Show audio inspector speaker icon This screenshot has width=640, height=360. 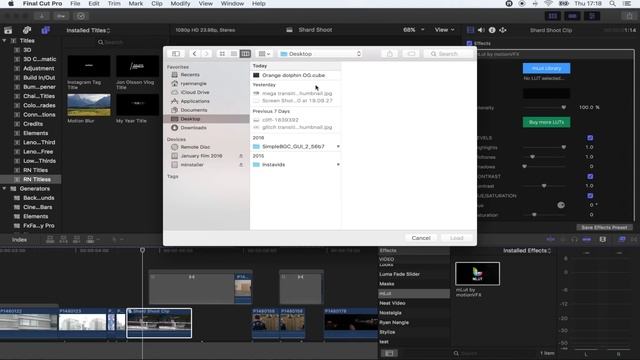[481, 30]
